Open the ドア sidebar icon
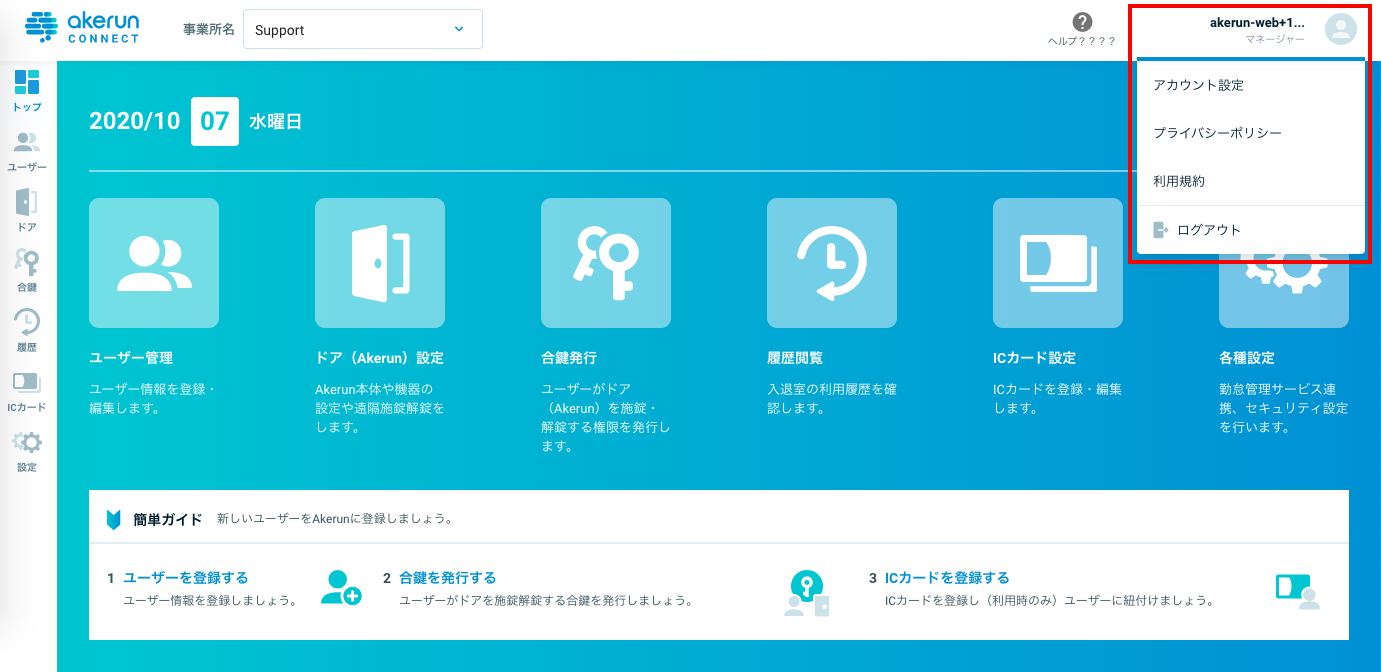The width and height of the screenshot is (1381, 672). (x=27, y=203)
